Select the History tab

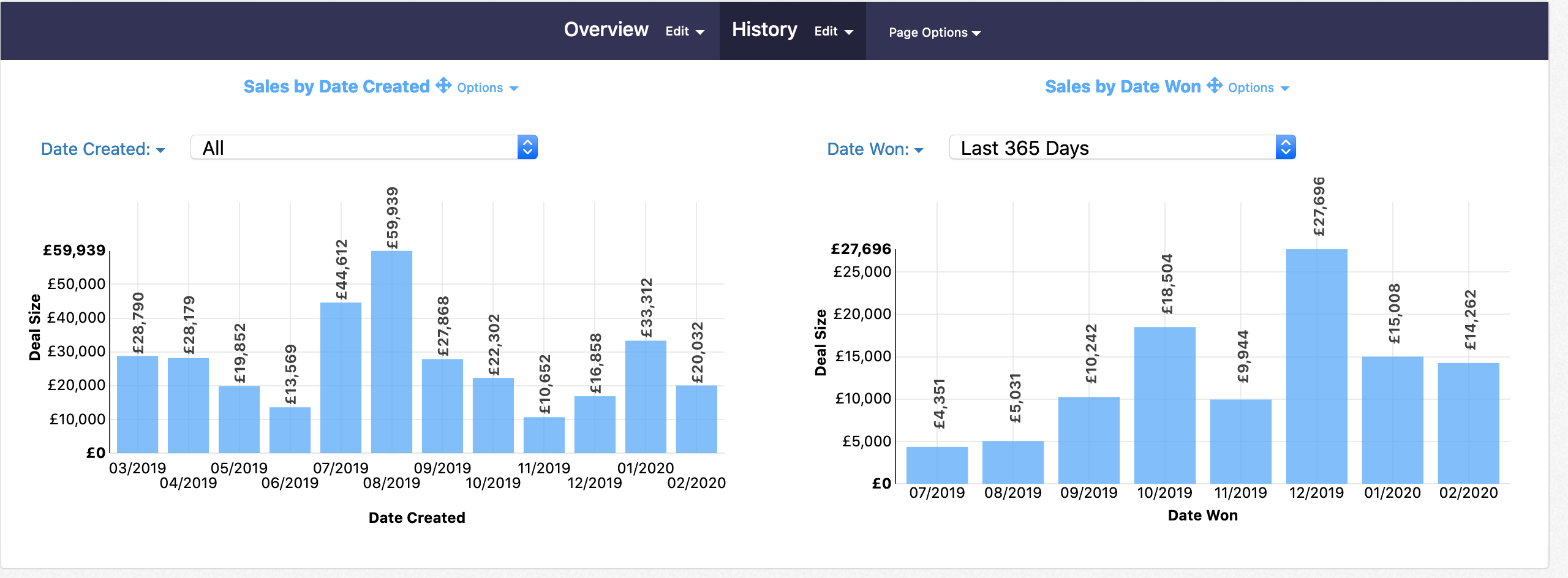click(763, 29)
